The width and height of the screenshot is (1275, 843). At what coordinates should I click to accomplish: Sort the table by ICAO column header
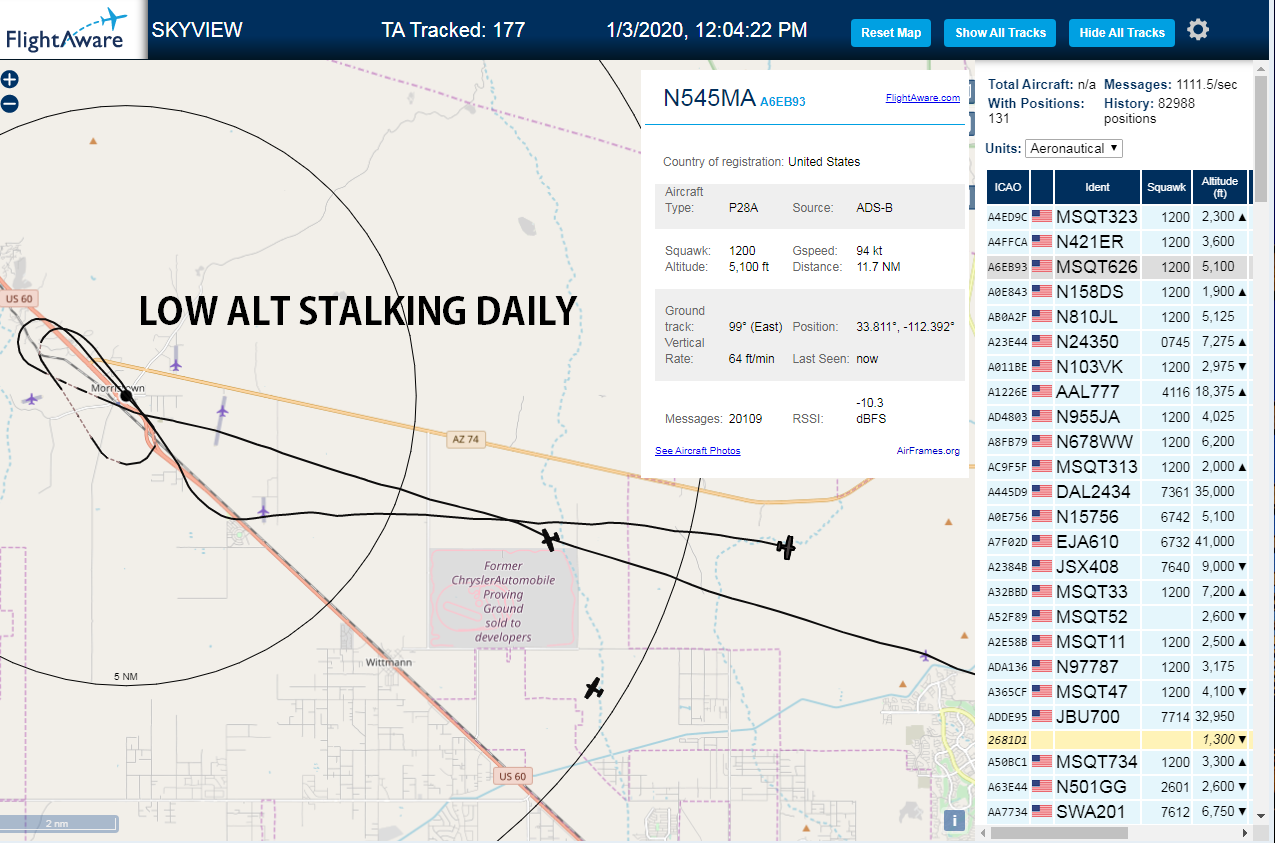pyautogui.click(x=1008, y=187)
